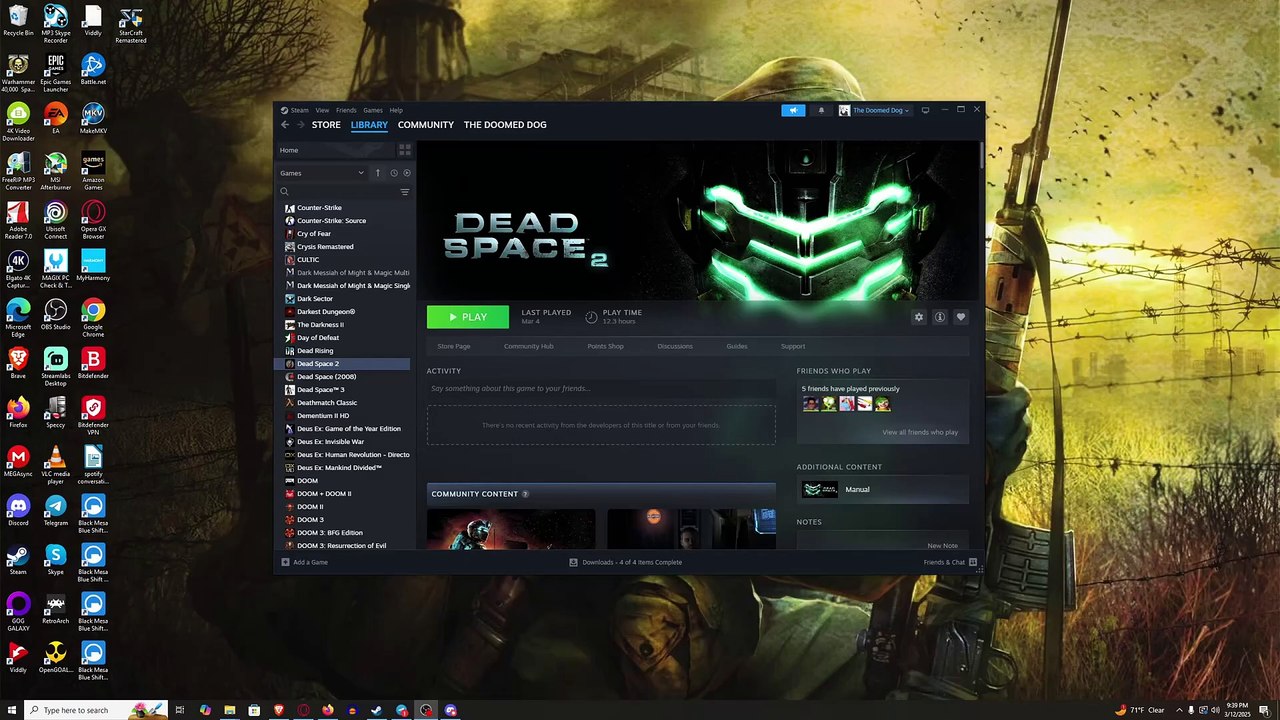Image resolution: width=1280 pixels, height=720 pixels.
Task: Open THE DOOMED DOG profile tab
Action: [x=505, y=125]
